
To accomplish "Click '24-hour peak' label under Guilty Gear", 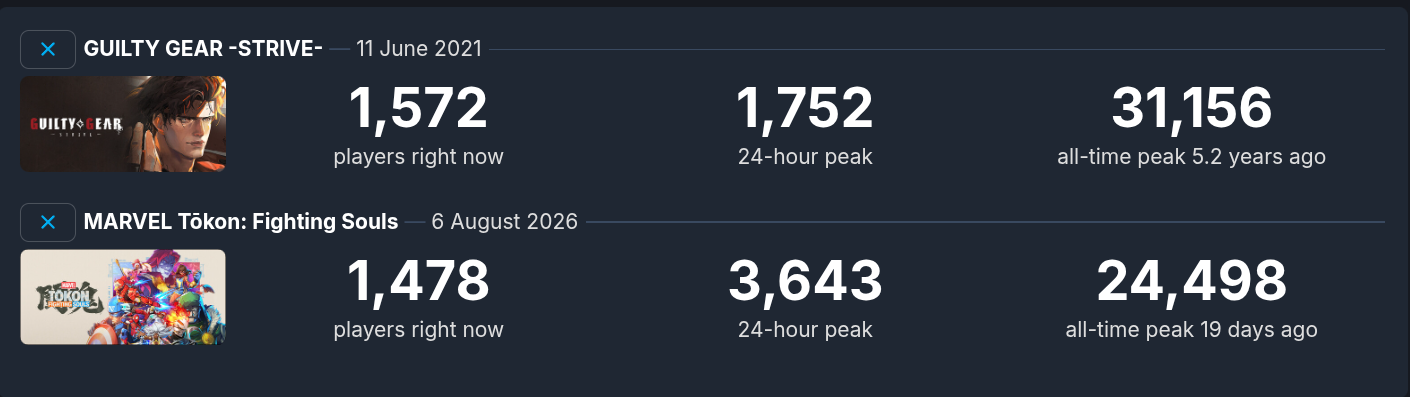I will 805,157.
